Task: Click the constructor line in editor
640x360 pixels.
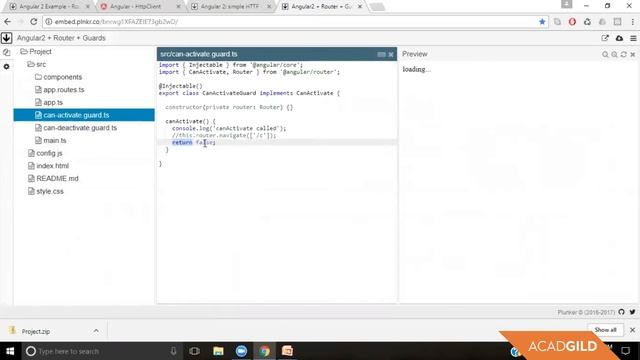Action: coord(229,107)
